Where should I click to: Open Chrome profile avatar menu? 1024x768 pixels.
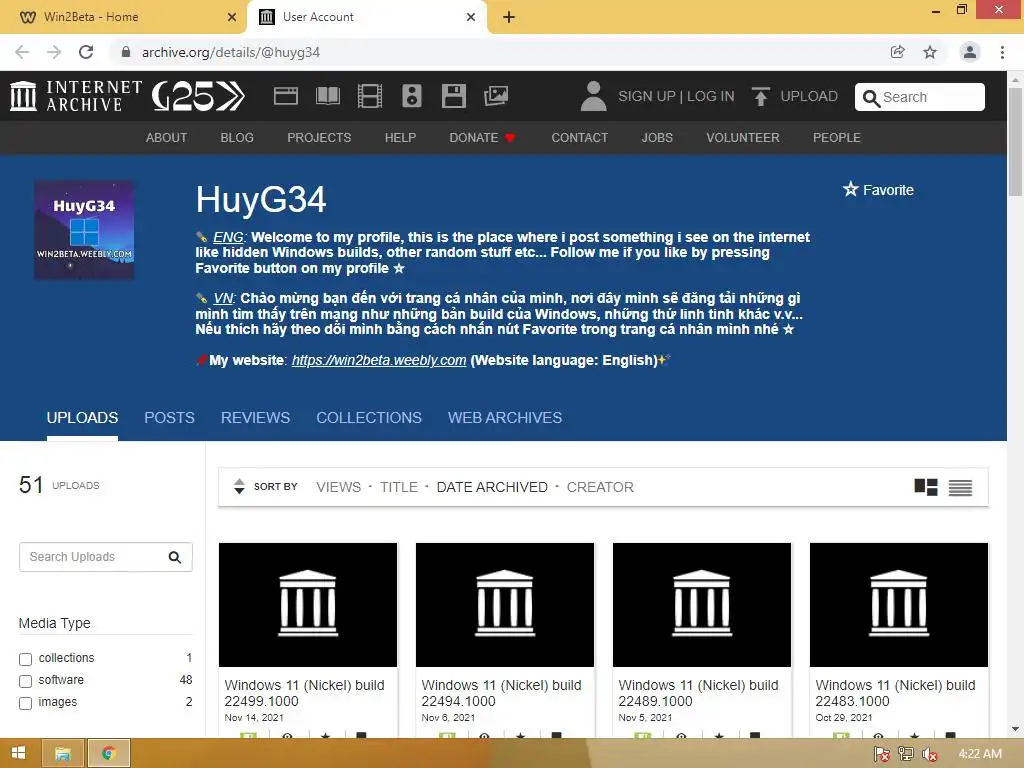[x=970, y=52]
